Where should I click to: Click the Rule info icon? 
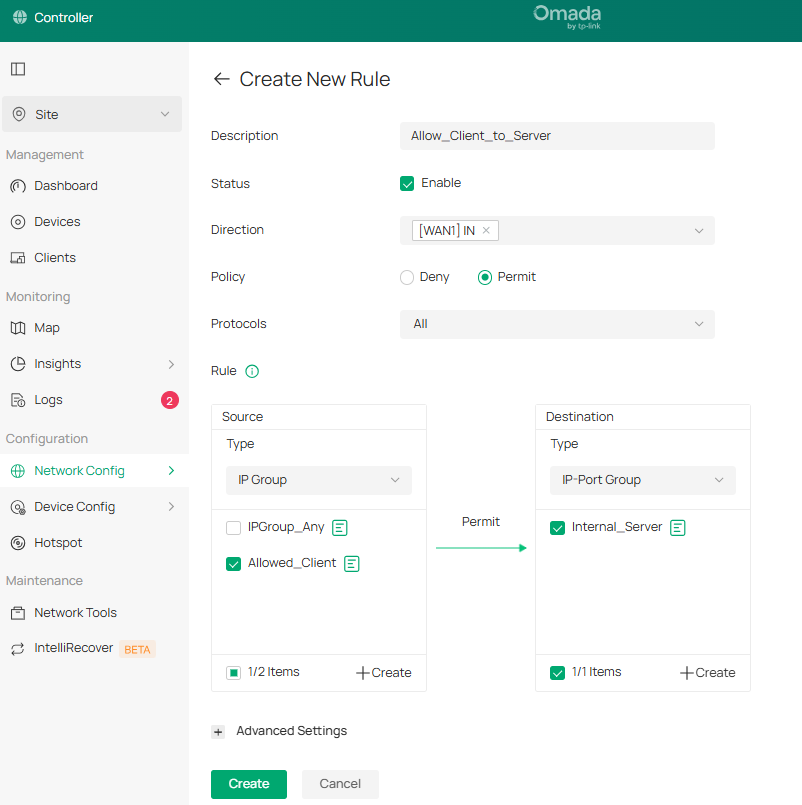(x=252, y=371)
